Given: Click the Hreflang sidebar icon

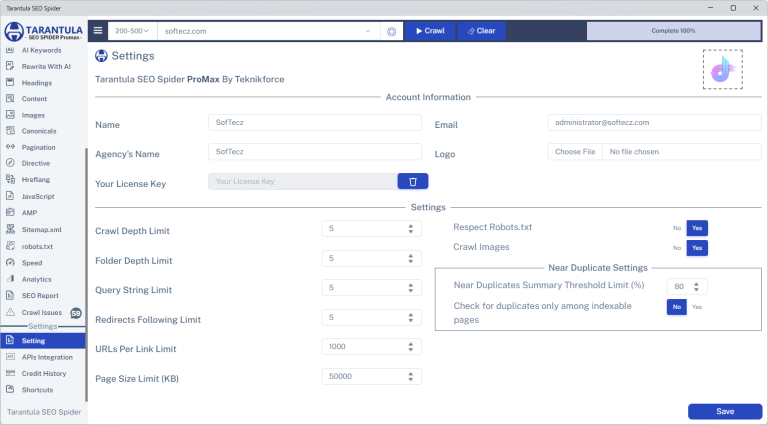Looking at the screenshot, I should click(10, 179).
